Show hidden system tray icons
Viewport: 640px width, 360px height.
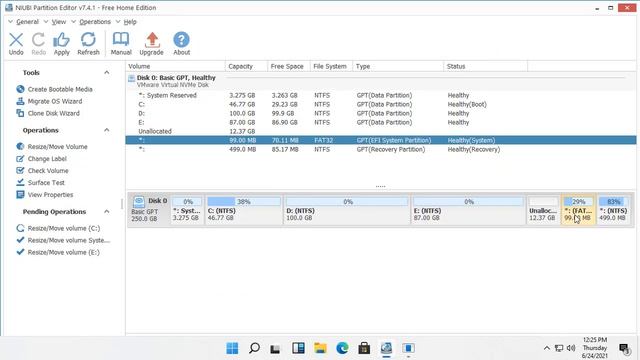point(547,348)
